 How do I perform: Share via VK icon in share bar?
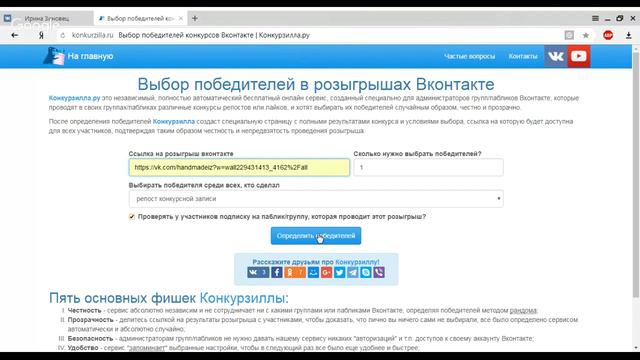258,272
